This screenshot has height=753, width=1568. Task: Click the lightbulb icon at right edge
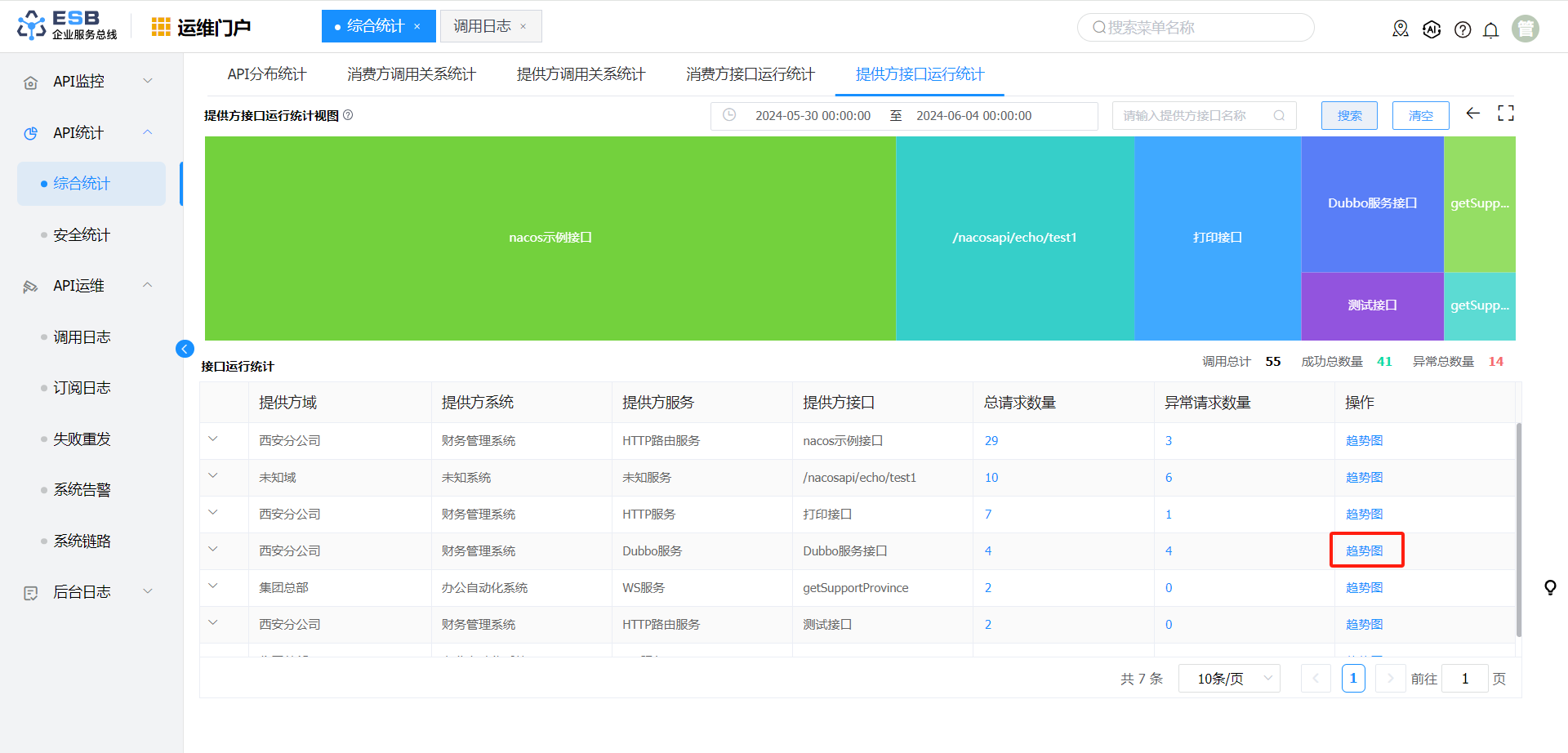coord(1549,587)
